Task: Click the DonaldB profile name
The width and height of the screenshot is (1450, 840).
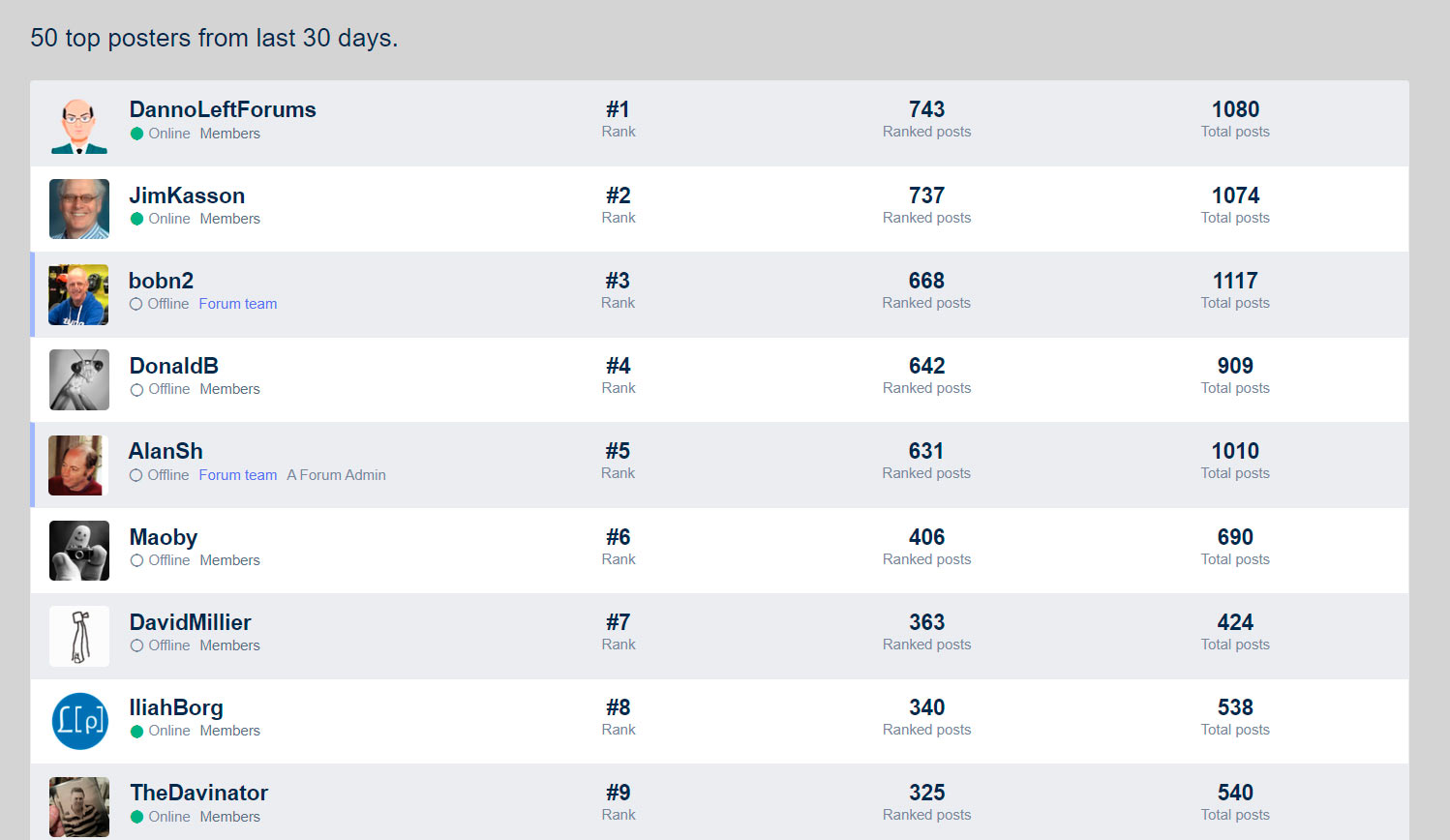Action: [x=174, y=366]
